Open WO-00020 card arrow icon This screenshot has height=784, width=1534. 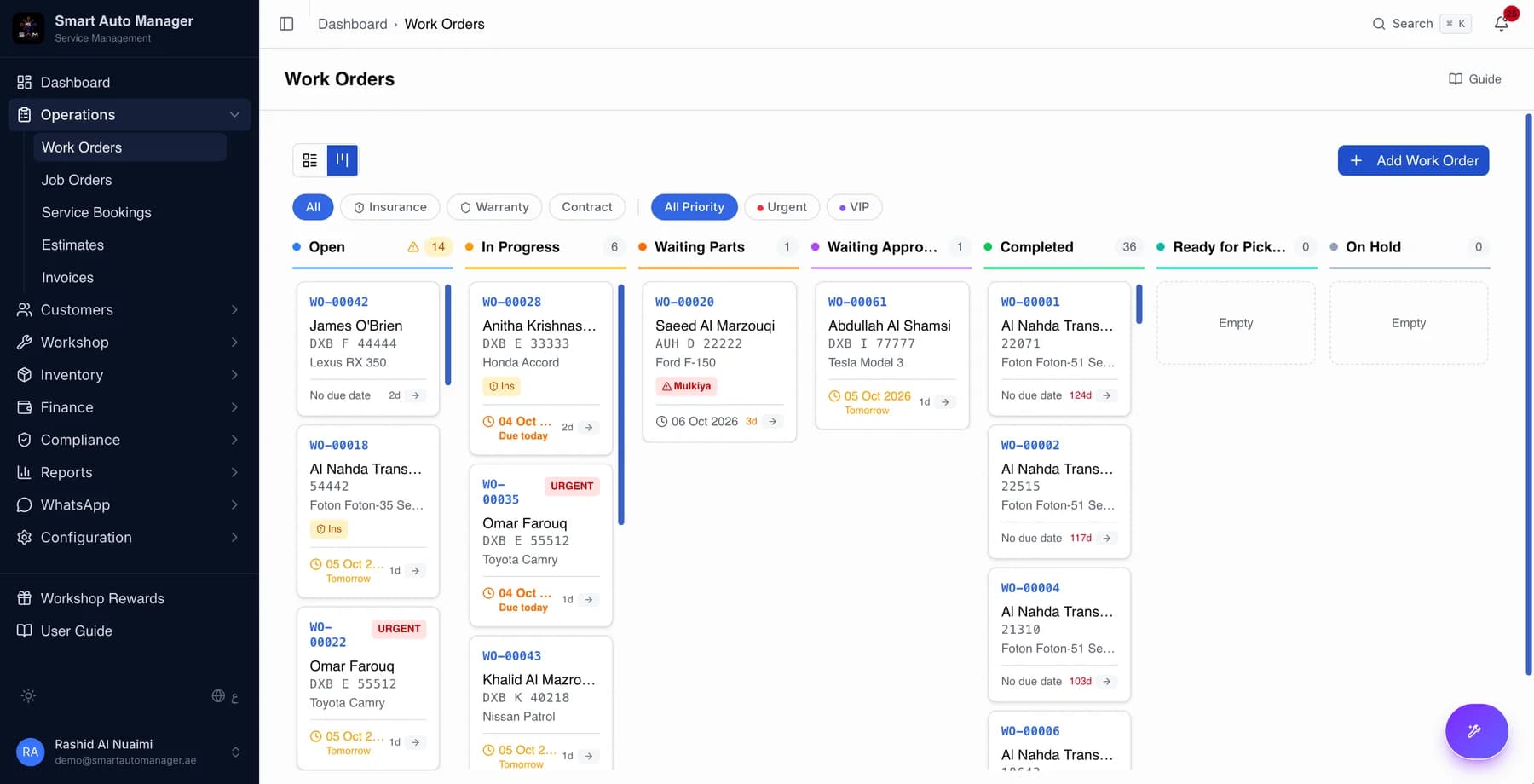[x=772, y=422]
